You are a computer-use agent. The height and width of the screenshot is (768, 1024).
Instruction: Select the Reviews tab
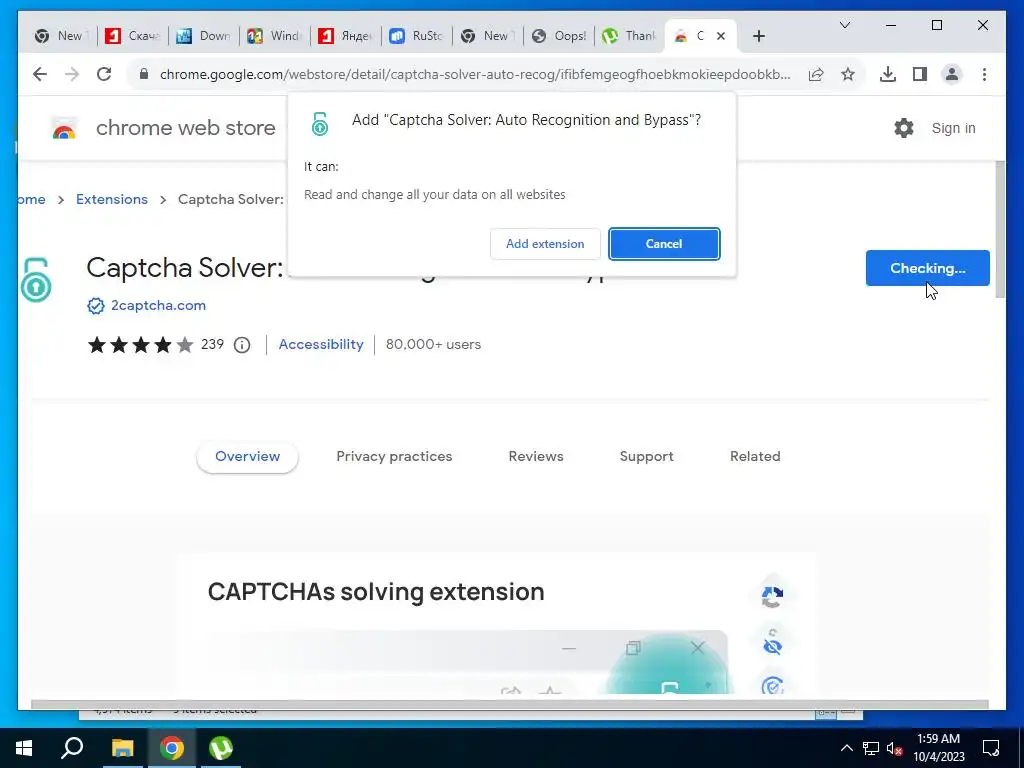536,456
